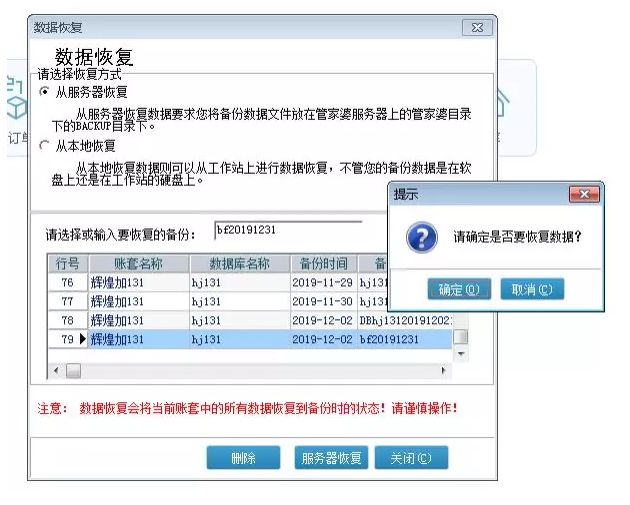630x505 pixels.
Task: Close the 提示 confirmation dialog
Action: (584, 194)
